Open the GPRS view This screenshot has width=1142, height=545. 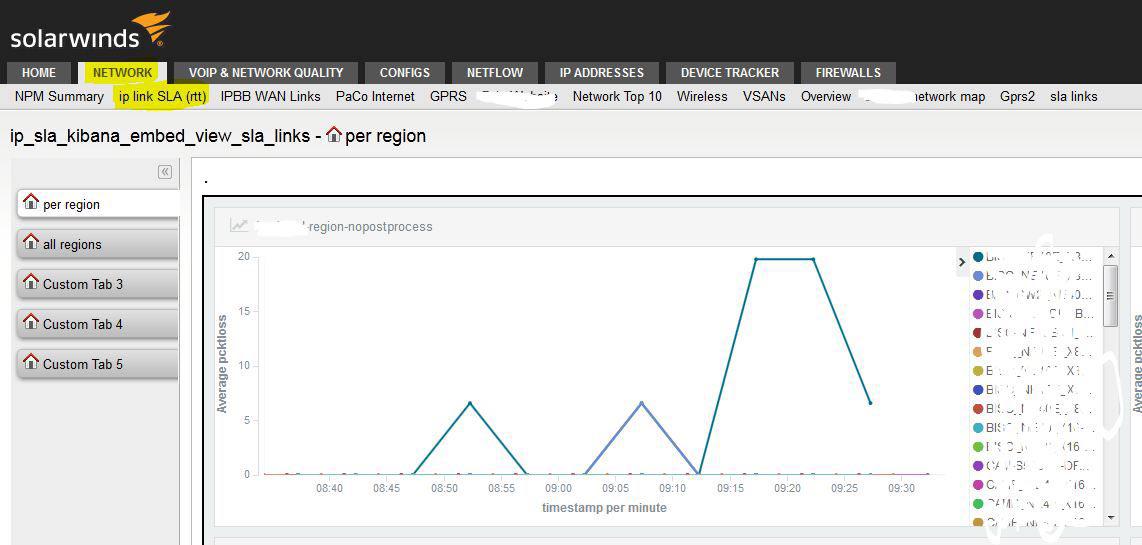[x=448, y=96]
